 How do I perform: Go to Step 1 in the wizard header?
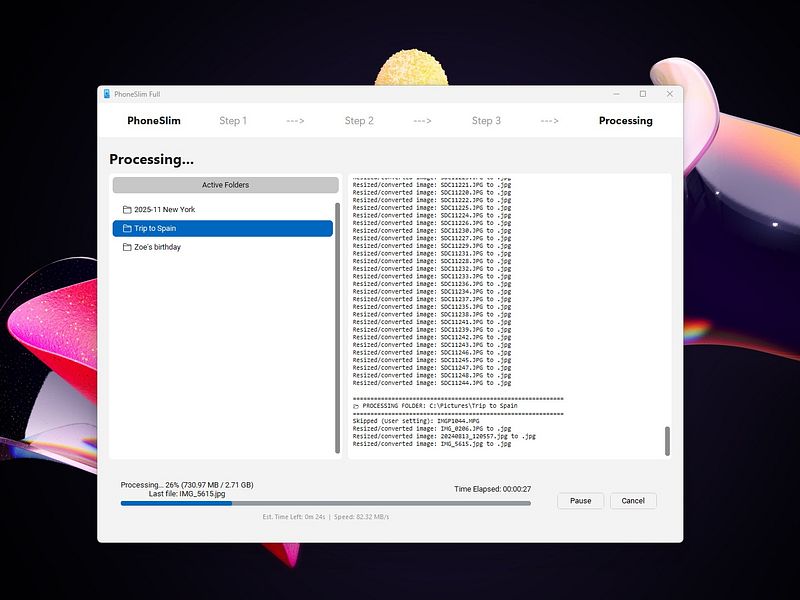233,121
